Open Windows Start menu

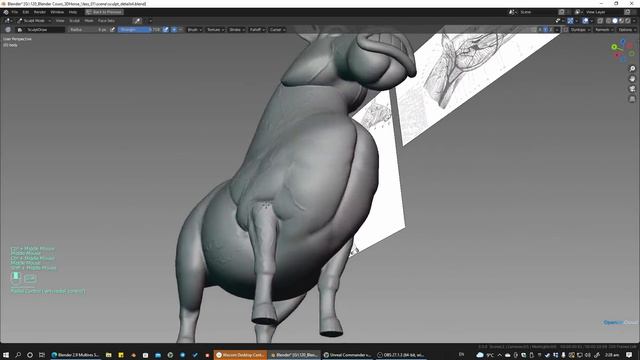(6, 355)
